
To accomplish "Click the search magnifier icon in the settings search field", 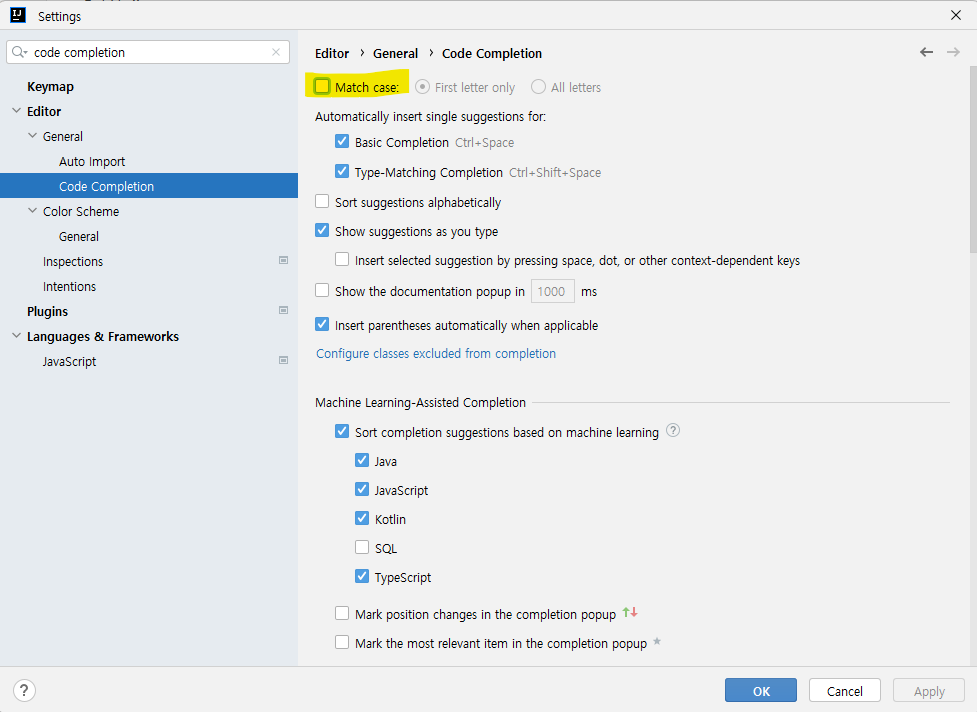I will coord(17,52).
